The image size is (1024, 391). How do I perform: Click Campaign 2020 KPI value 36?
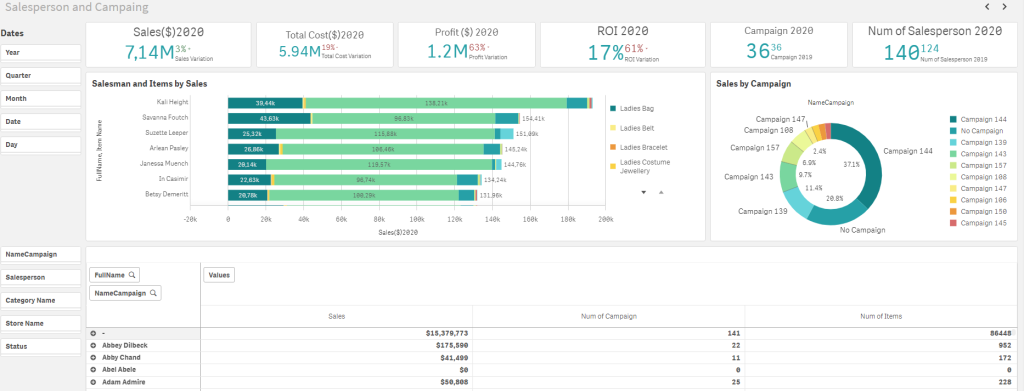coord(758,51)
